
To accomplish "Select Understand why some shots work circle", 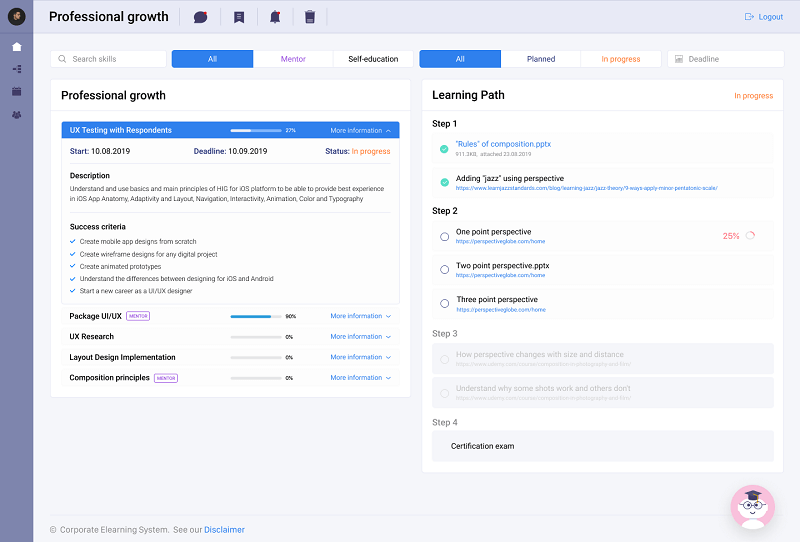I will coord(444,393).
